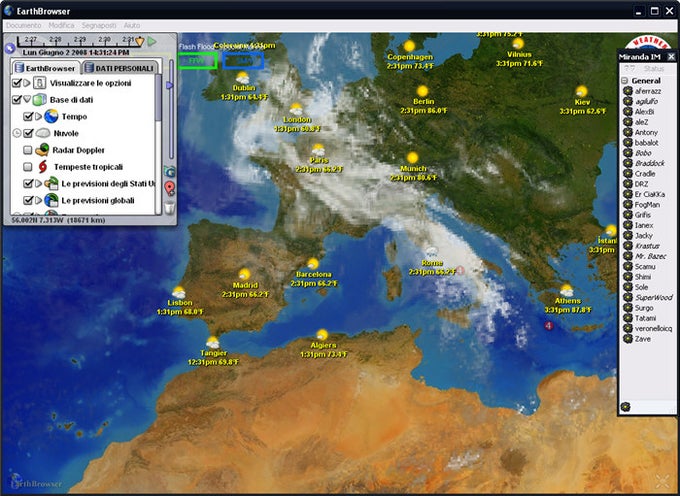This screenshot has height=496, width=680.
Task: Click the Base di dati cube icon
Action: [x=39, y=100]
